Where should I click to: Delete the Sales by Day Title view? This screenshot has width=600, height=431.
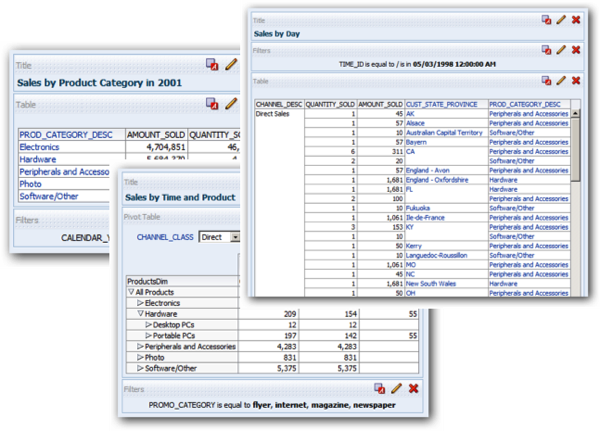(x=576, y=20)
